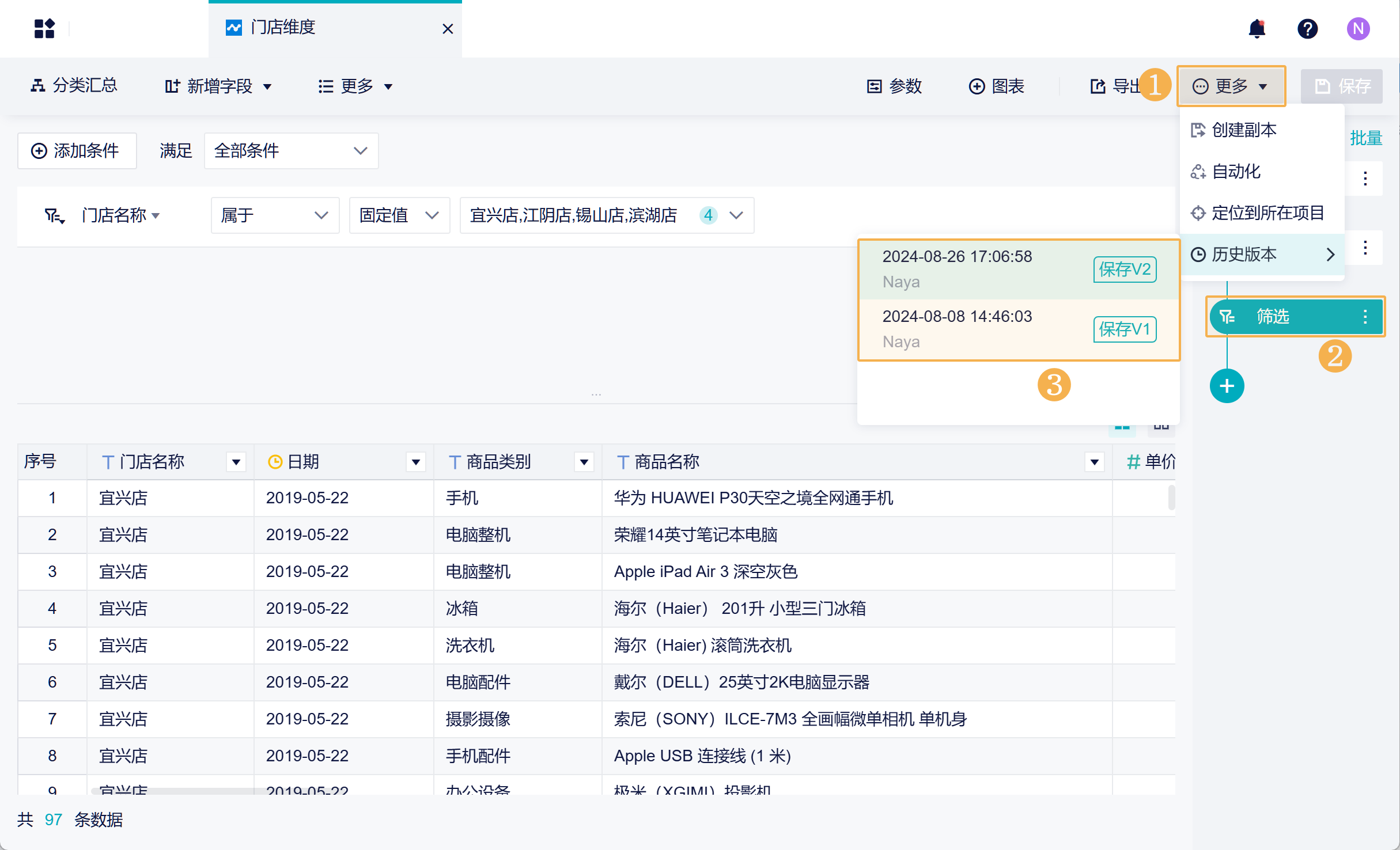The image size is (1400, 850).
Task: Select the 2024-08-26 保存V2 version
Action: click(x=1019, y=269)
